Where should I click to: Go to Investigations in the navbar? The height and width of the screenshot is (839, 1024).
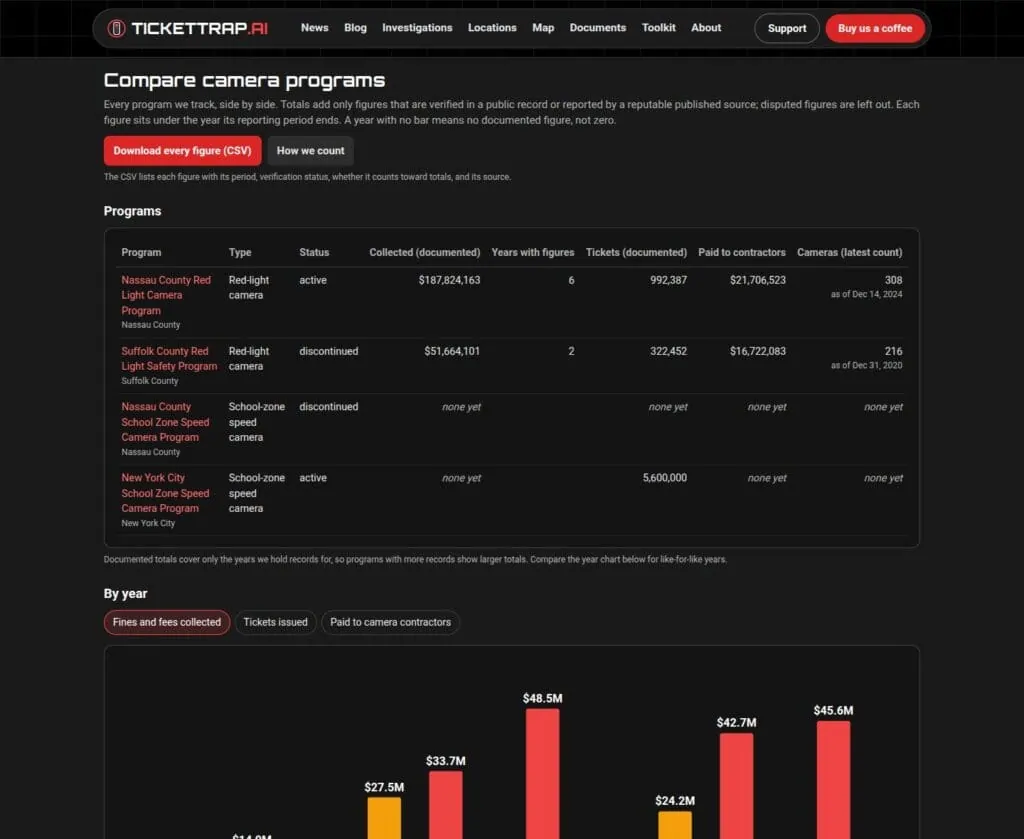417,27
